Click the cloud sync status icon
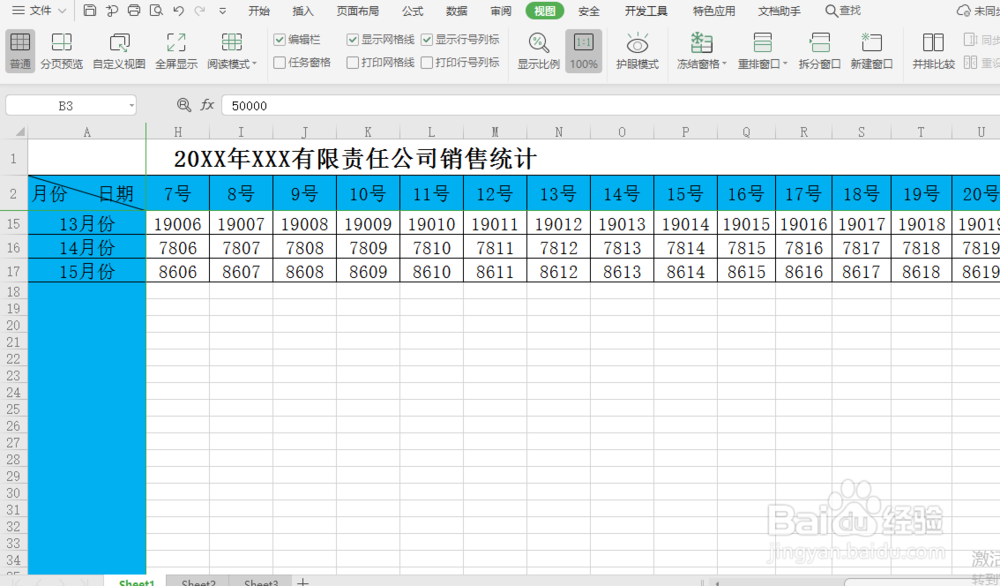The image size is (1000, 586). [964, 11]
